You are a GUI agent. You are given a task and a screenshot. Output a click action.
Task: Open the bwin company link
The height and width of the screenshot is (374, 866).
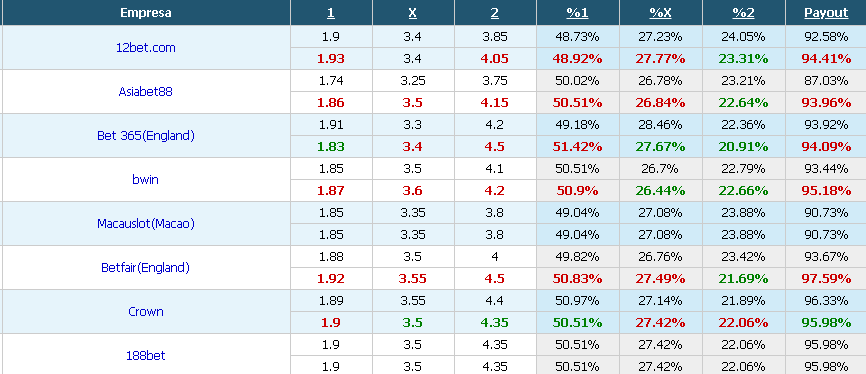tap(145, 180)
